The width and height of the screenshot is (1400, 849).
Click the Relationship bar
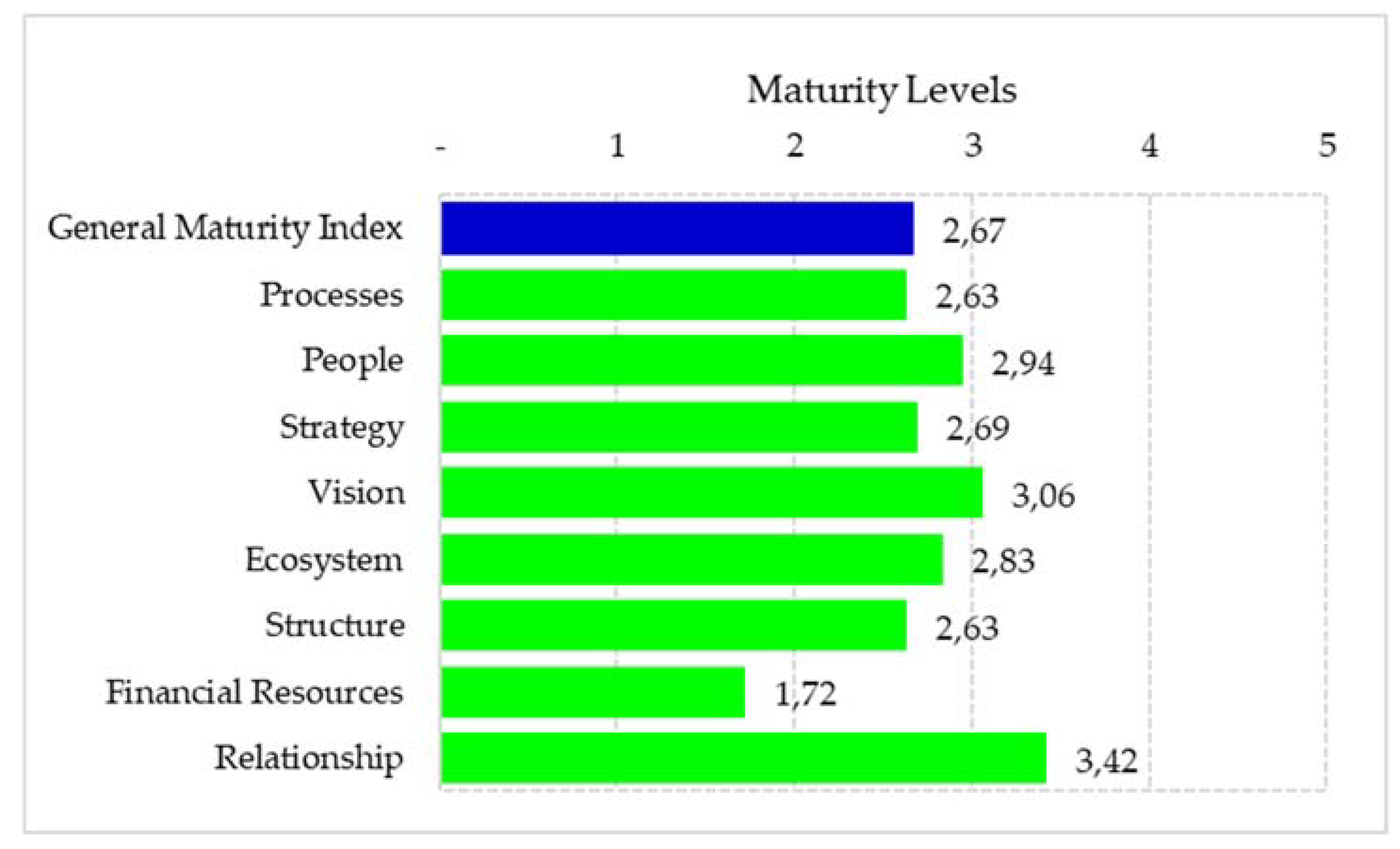(743, 758)
